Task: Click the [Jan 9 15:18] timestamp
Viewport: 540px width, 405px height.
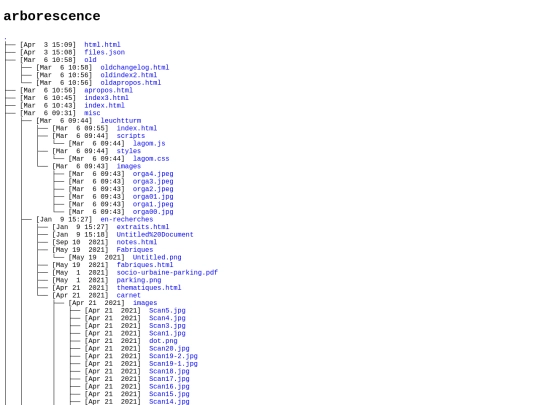Action: 80,235
